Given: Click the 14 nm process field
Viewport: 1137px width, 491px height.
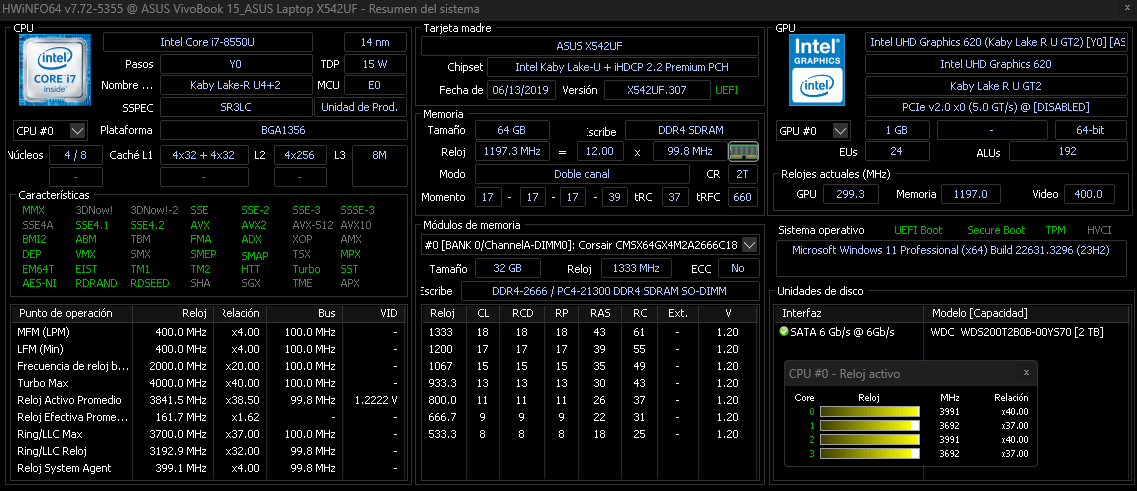Looking at the screenshot, I should (x=375, y=42).
